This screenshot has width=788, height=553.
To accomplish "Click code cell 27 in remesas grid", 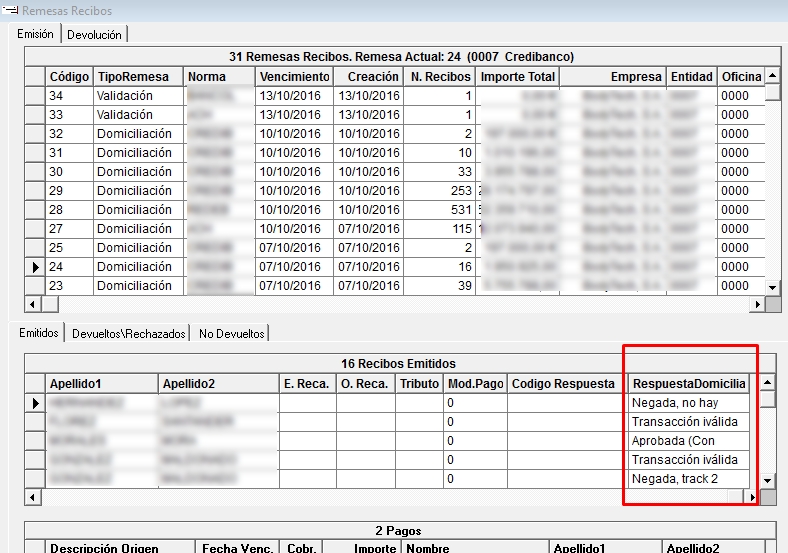I will pos(69,229).
